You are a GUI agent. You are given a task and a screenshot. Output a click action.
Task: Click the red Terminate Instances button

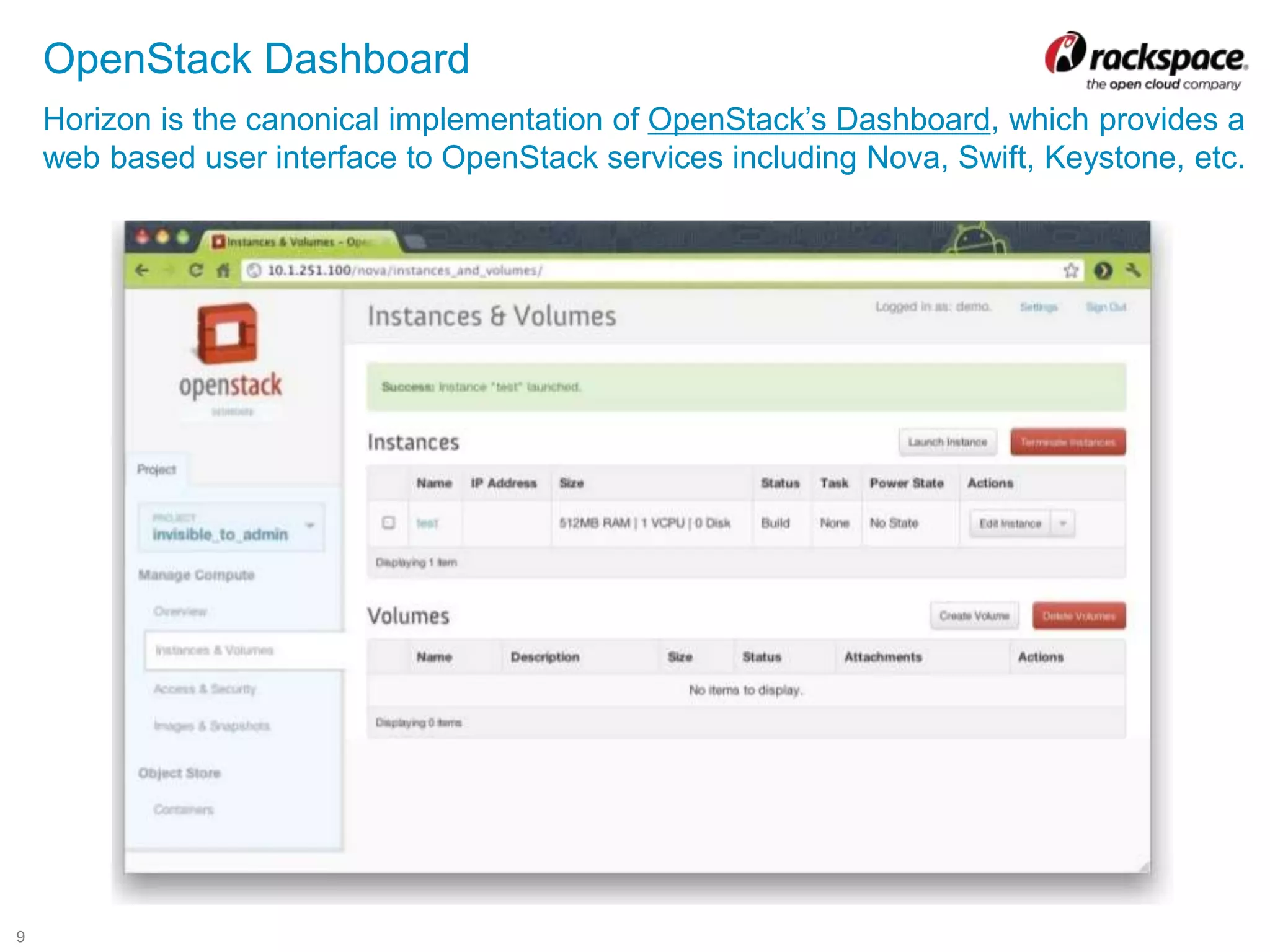[1068, 442]
